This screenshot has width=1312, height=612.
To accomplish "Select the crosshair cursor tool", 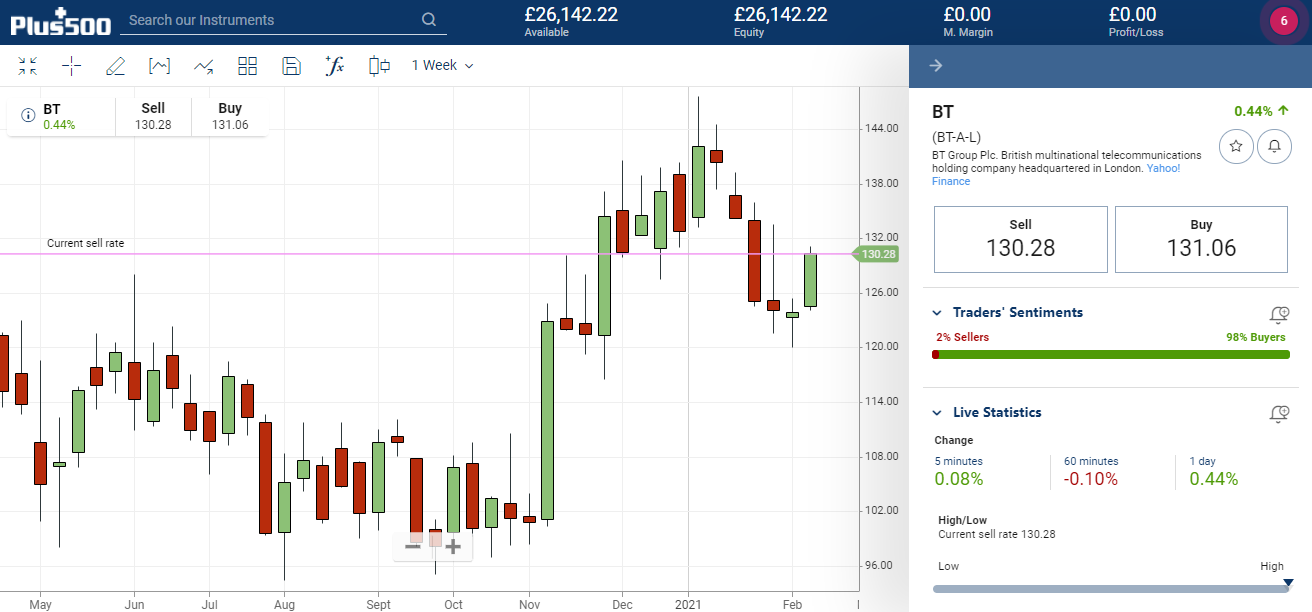I will [x=71, y=66].
